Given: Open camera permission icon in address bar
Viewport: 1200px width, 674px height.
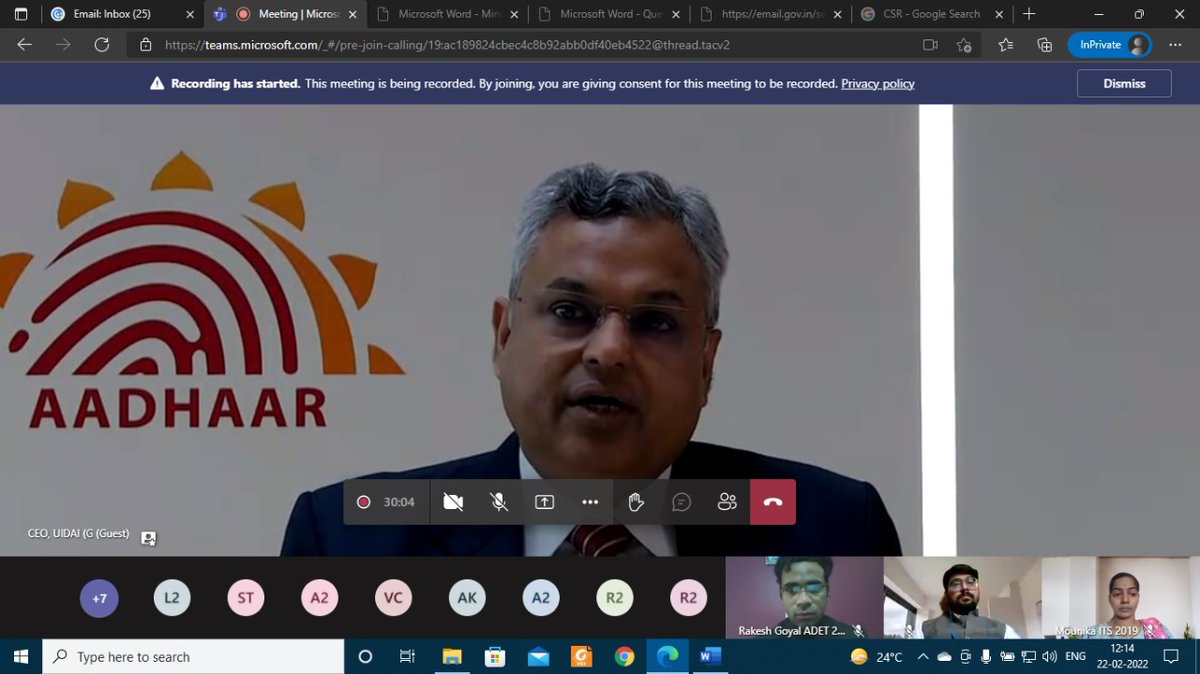Looking at the screenshot, I should pos(930,45).
